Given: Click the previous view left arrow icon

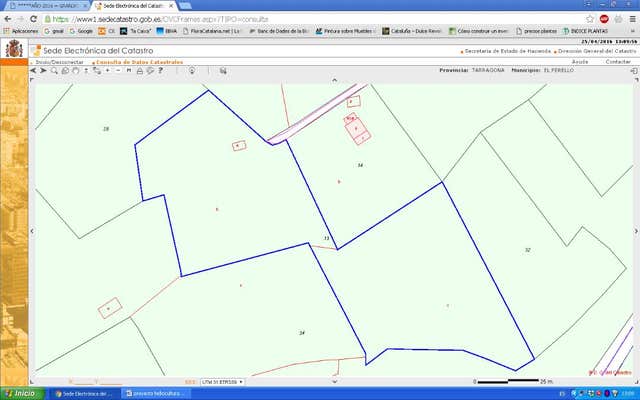Looking at the screenshot, I should click(33, 71).
